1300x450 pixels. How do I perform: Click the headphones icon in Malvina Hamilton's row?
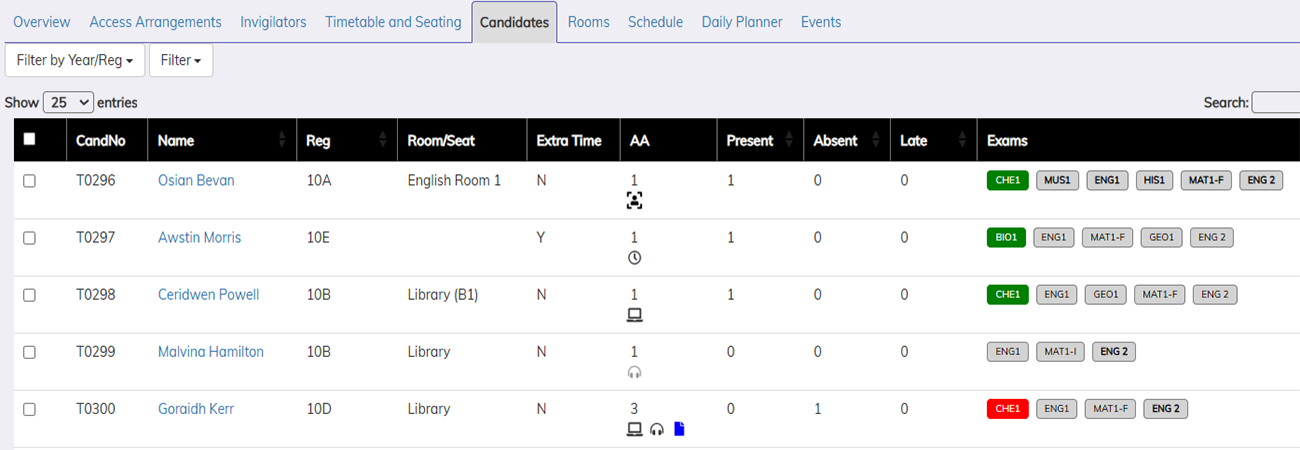point(634,372)
